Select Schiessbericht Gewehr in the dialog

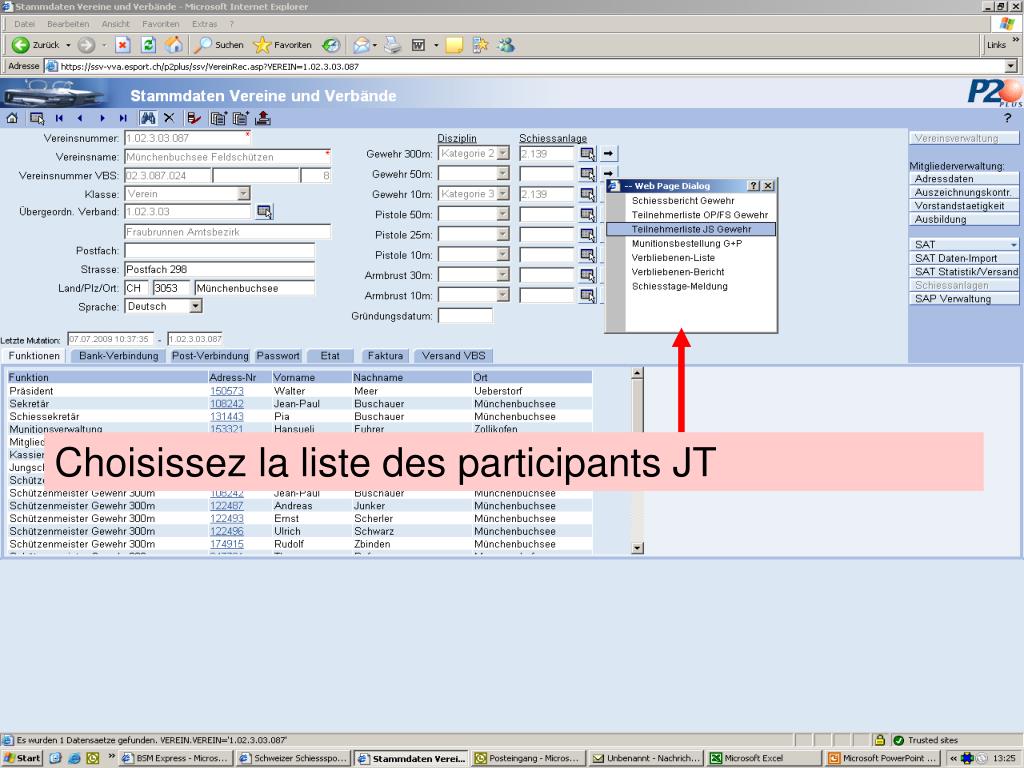coord(683,200)
